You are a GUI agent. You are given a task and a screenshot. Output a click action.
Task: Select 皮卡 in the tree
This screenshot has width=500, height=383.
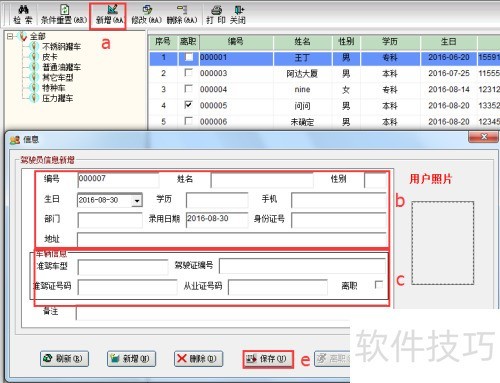[50, 57]
